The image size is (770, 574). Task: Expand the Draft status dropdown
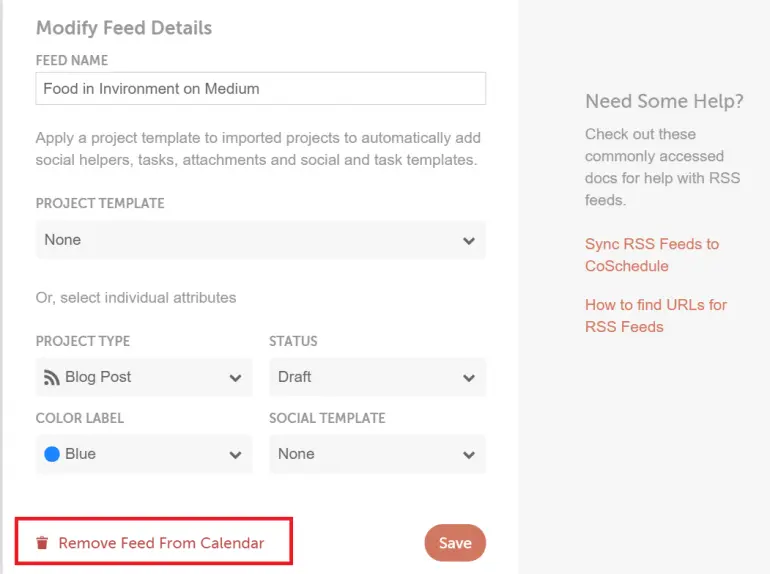click(x=377, y=377)
